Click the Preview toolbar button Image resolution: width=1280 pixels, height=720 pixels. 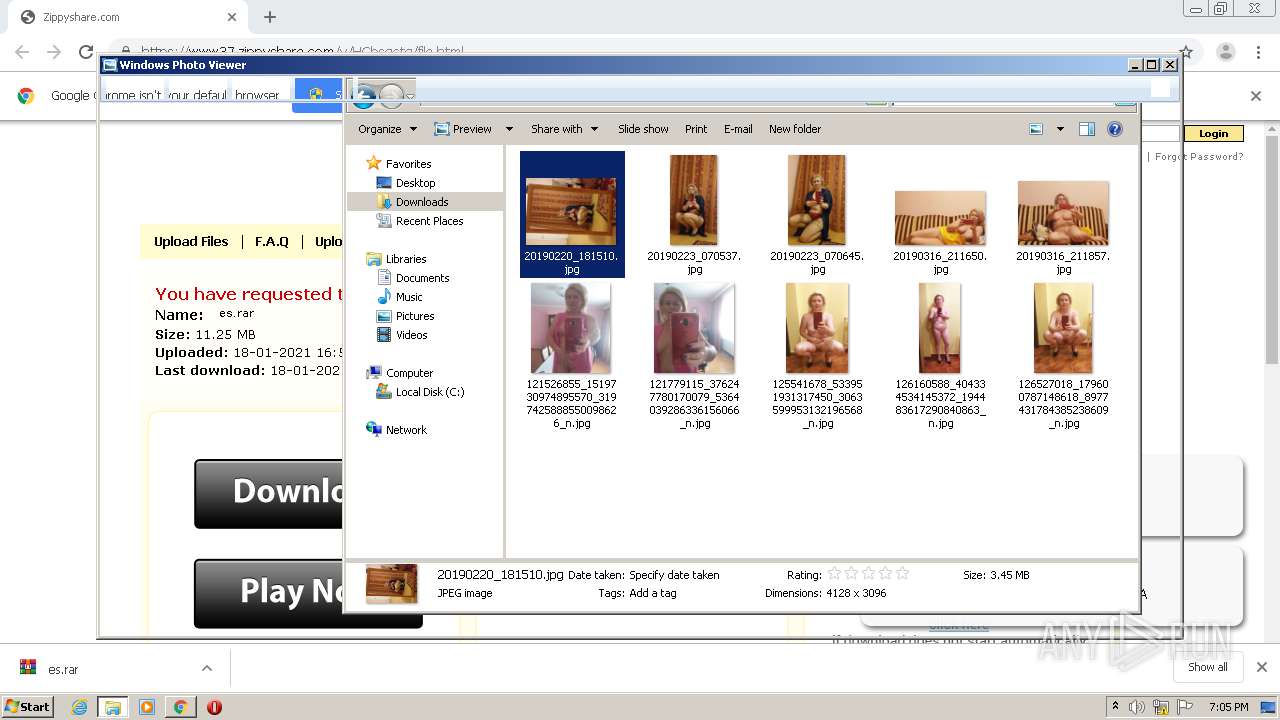pyautogui.click(x=463, y=129)
